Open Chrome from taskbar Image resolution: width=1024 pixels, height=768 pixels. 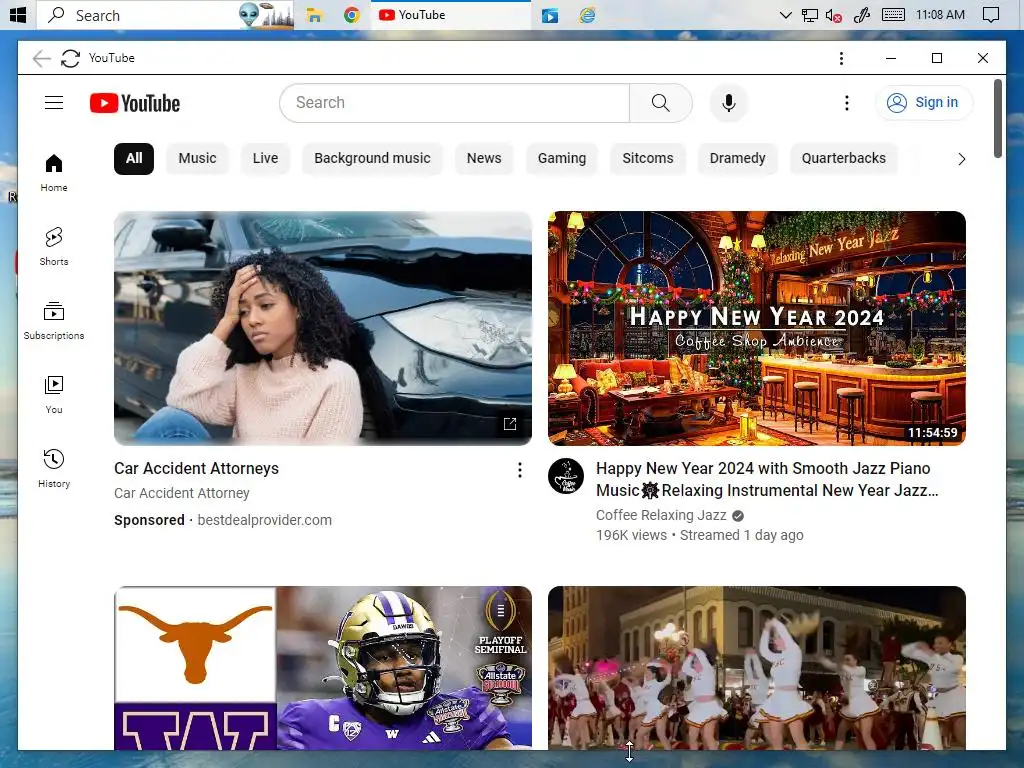(x=352, y=15)
